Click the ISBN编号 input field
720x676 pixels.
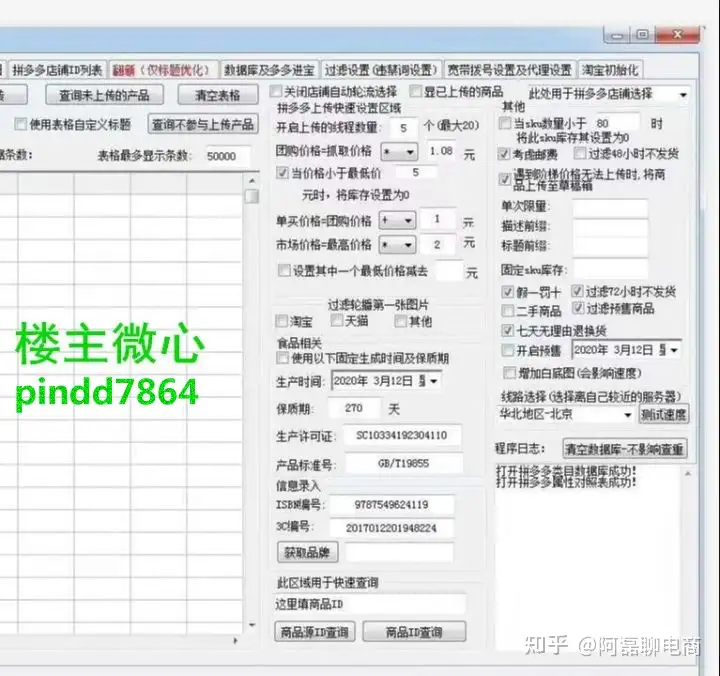(391, 505)
